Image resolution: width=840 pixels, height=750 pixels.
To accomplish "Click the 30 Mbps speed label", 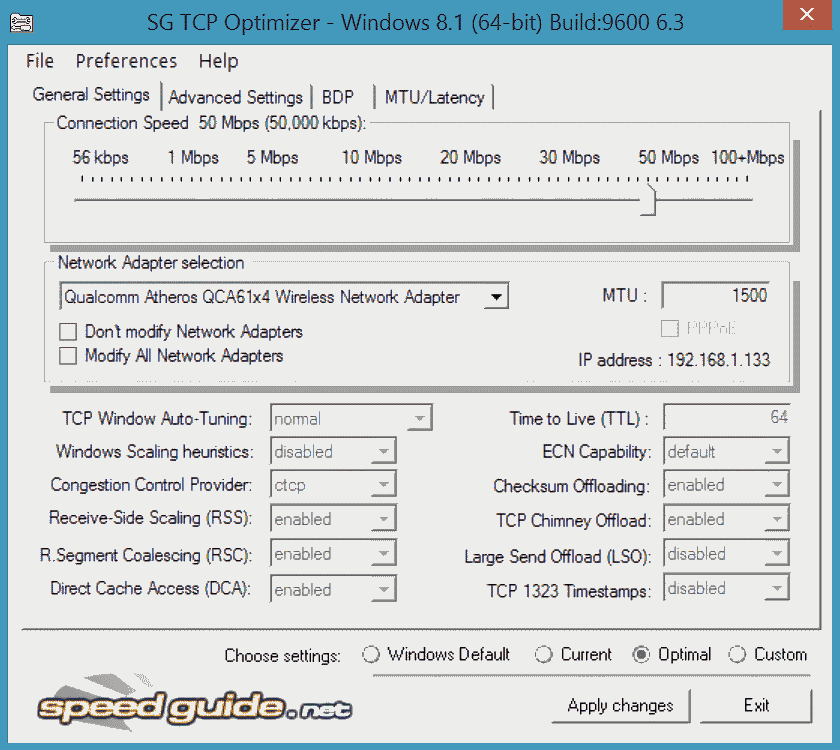I will coord(569,158).
